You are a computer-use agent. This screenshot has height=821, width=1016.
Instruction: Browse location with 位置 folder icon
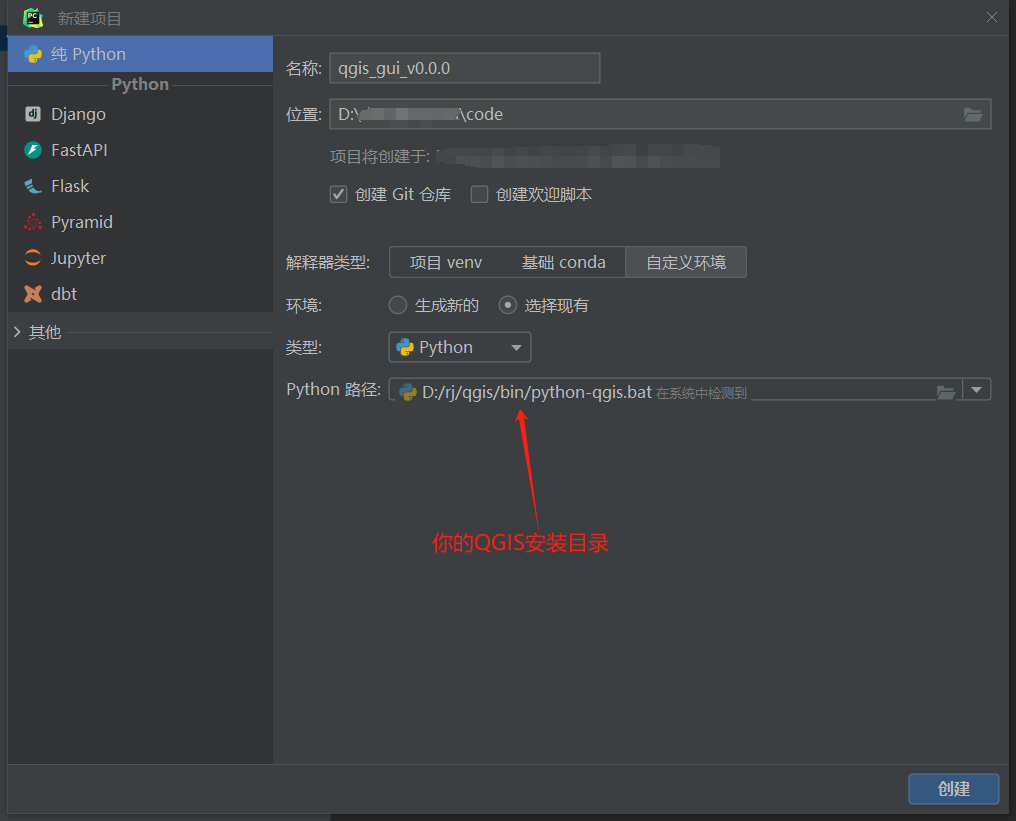973,115
